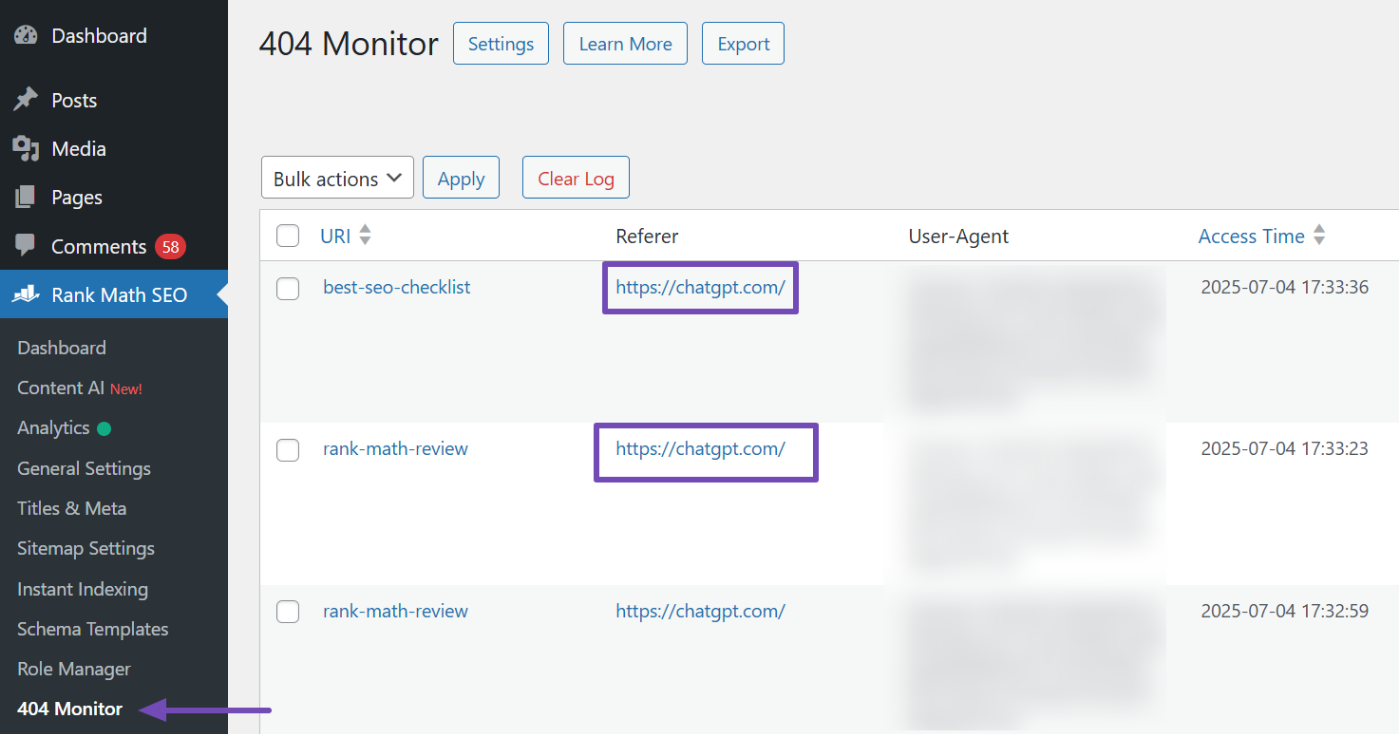Click the Media library icon
This screenshot has height=734, width=1399.
[26, 149]
